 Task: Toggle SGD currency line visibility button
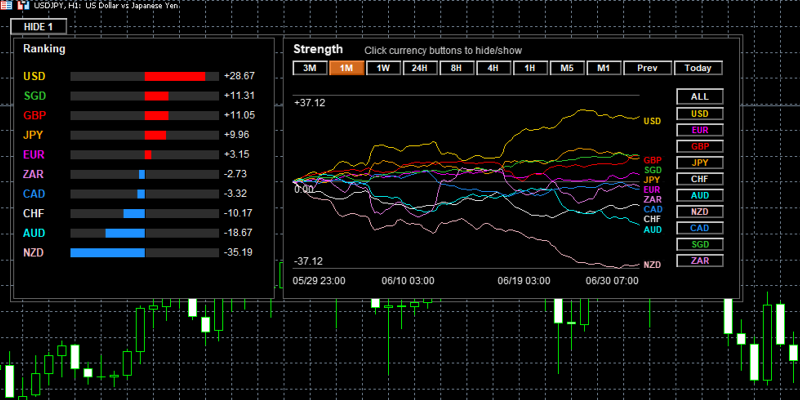click(699, 244)
